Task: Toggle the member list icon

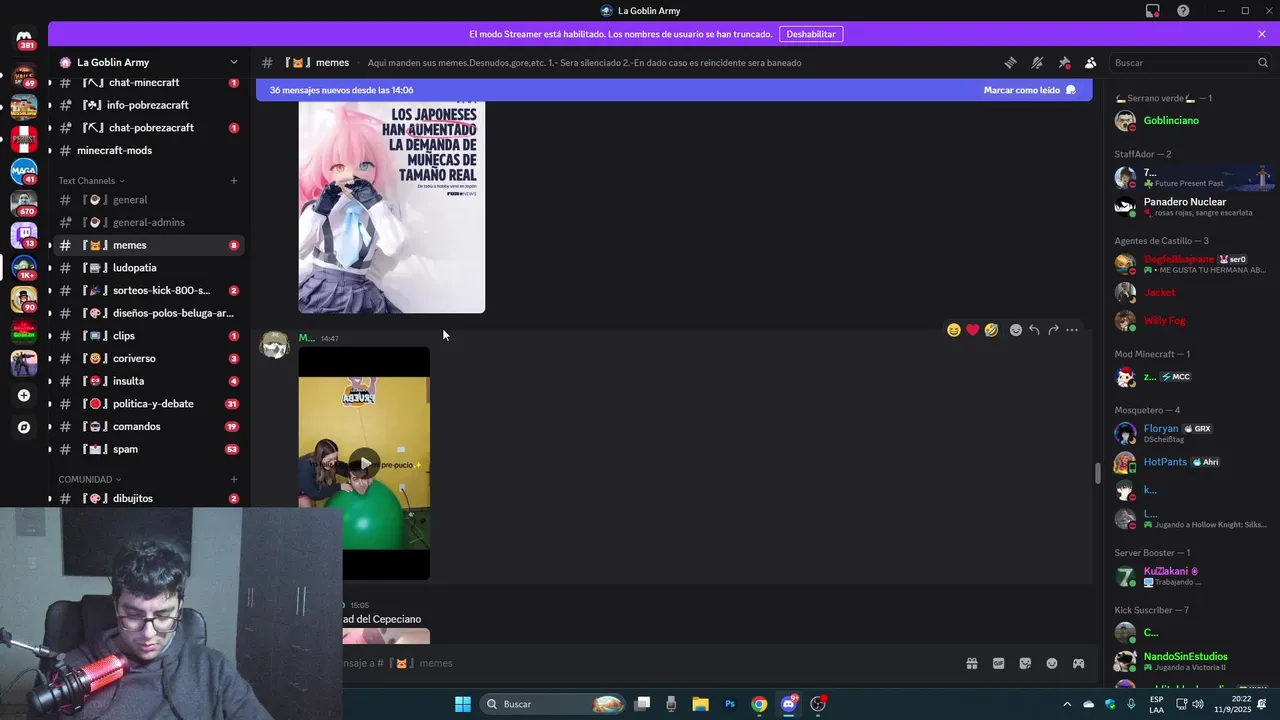Action: [x=1091, y=62]
